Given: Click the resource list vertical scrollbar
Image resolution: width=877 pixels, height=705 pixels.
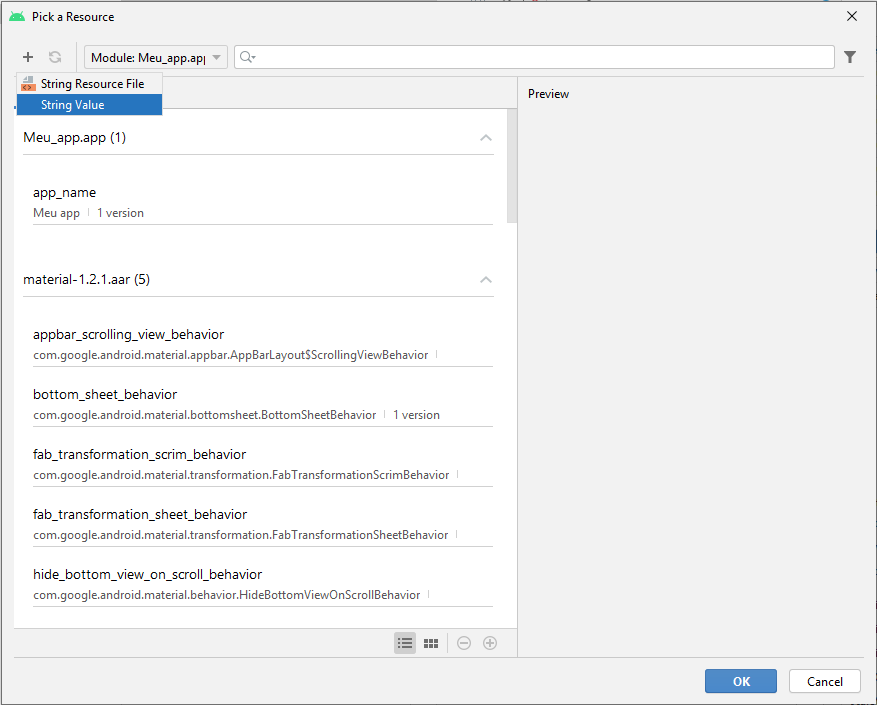Looking at the screenshot, I should click(512, 165).
